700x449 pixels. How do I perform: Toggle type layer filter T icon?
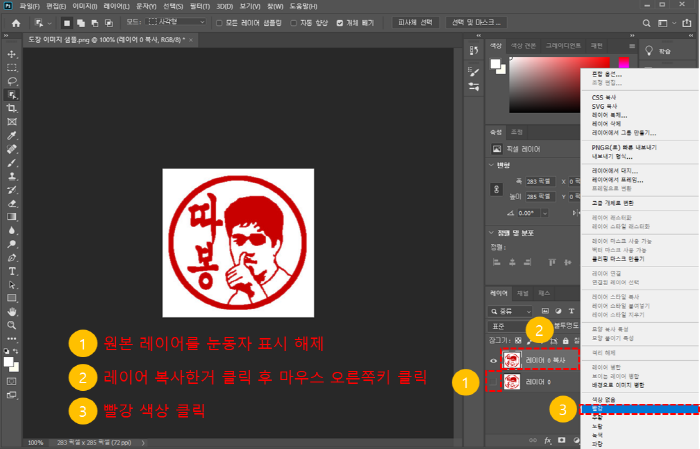[x=571, y=311]
